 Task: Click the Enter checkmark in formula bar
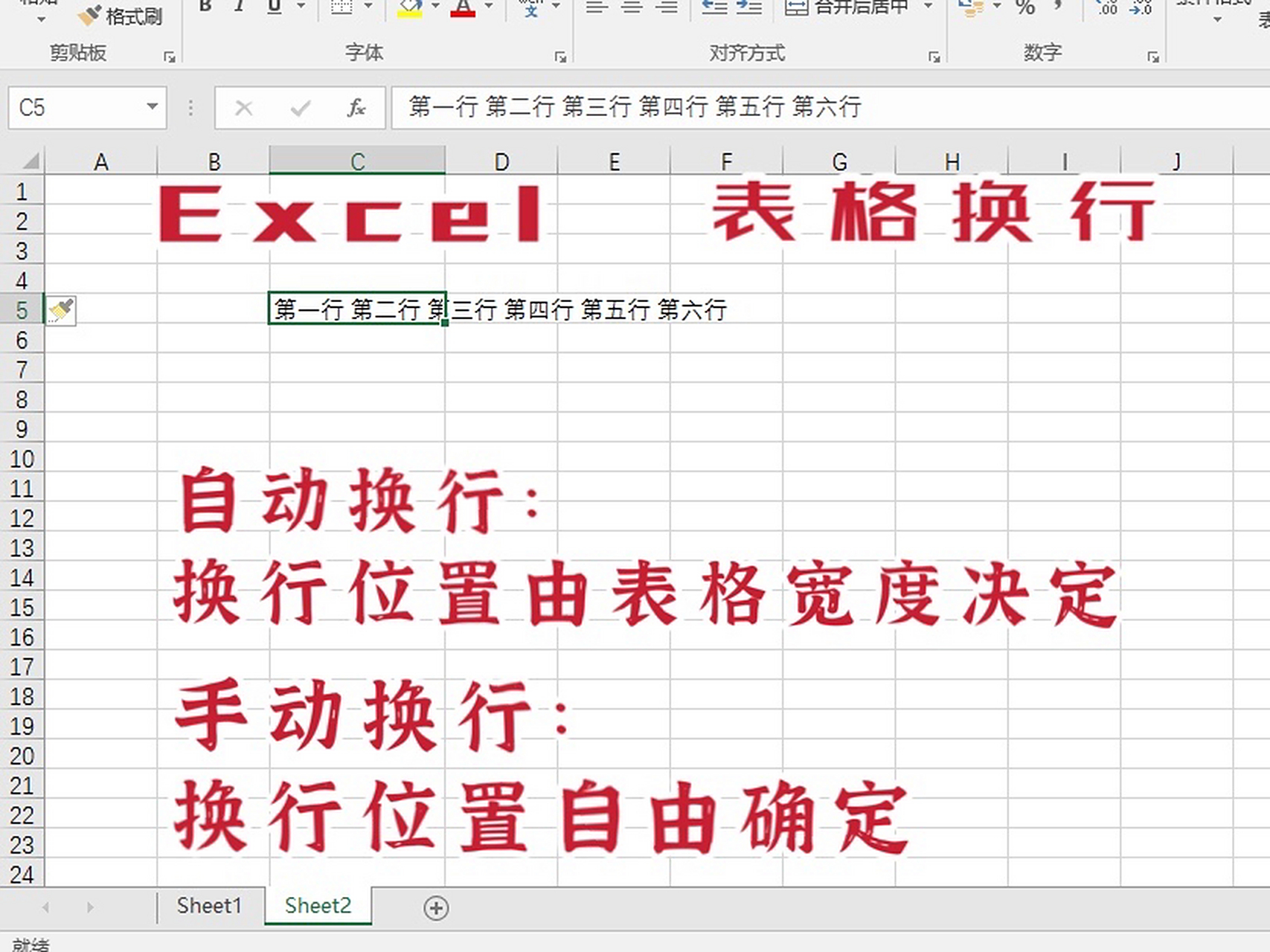(299, 108)
